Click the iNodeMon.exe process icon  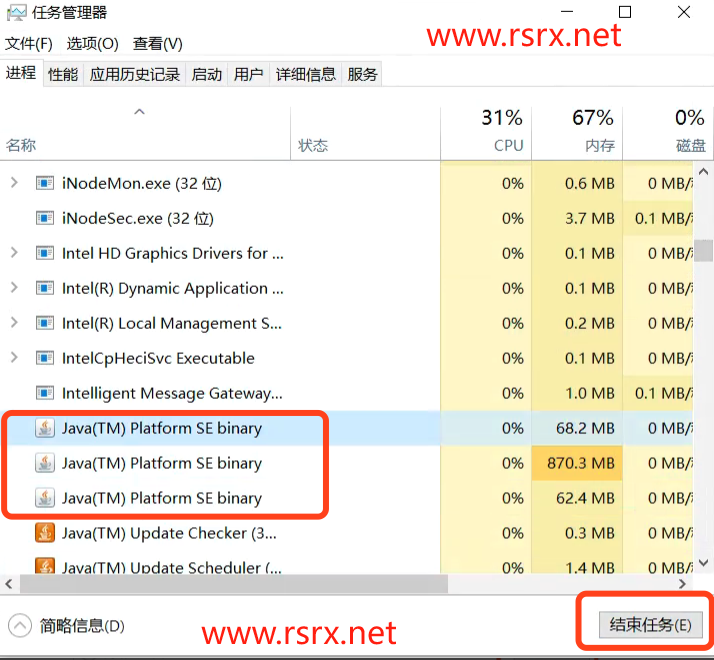click(45, 183)
